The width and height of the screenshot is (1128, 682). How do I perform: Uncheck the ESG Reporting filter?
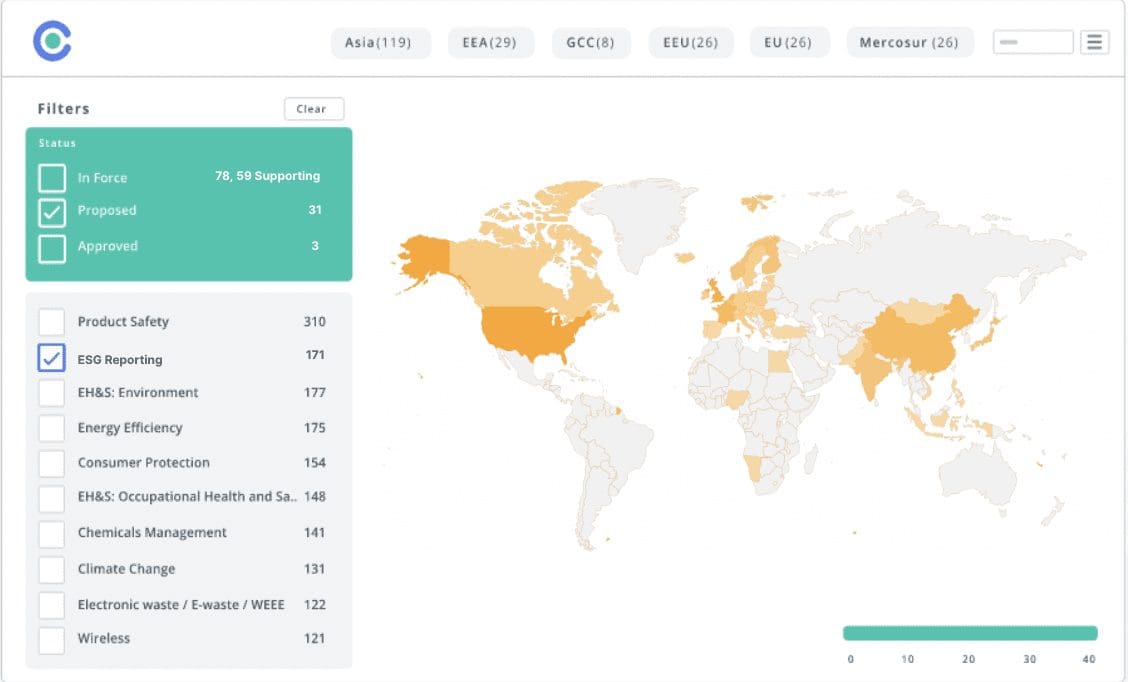pyautogui.click(x=52, y=358)
